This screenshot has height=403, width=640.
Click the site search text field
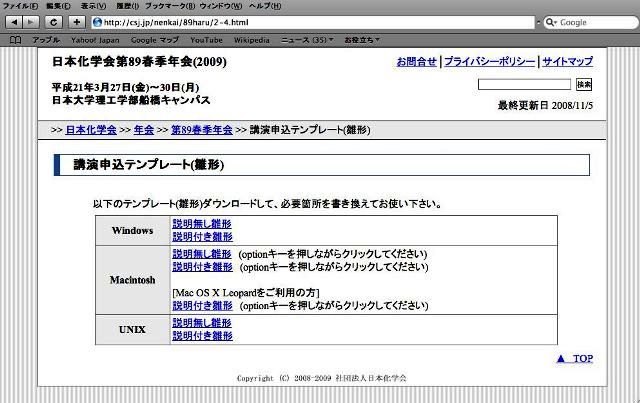pos(532,85)
